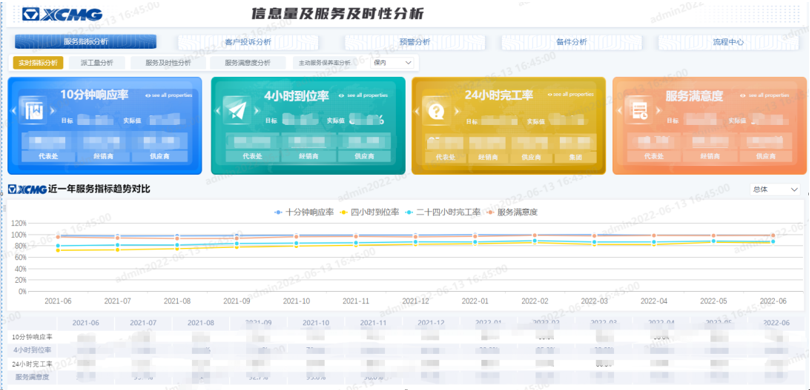The image size is (810, 390).
Task: Click 代表处 on 服务满意度 card
Action: coord(653,157)
